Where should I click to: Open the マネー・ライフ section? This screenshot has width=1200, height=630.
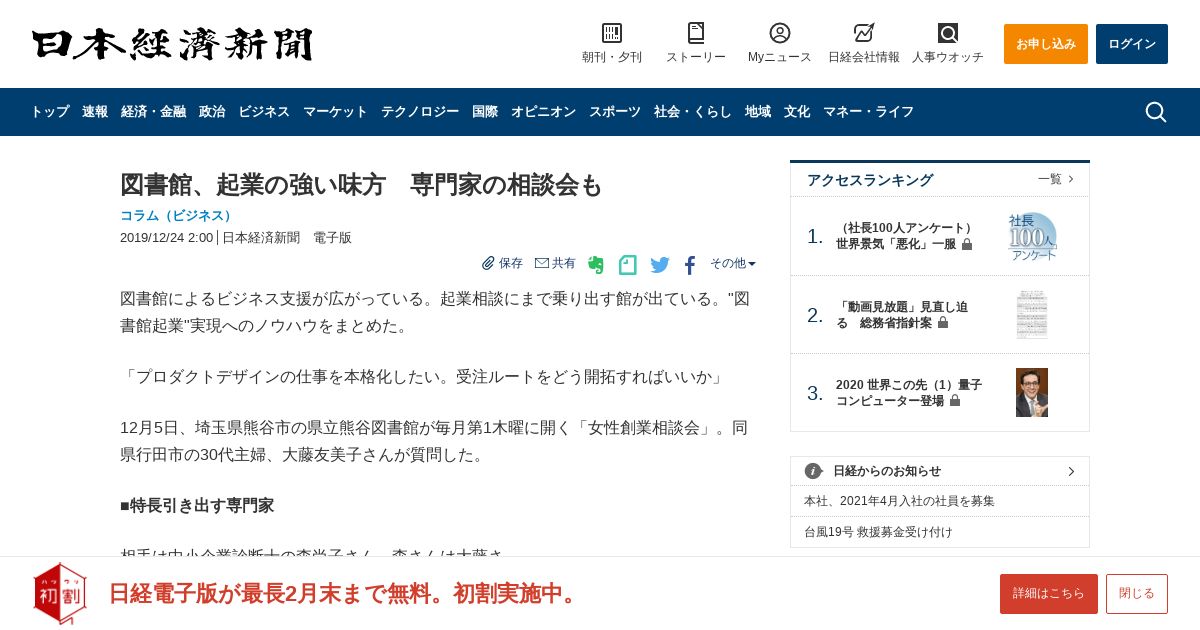868,112
